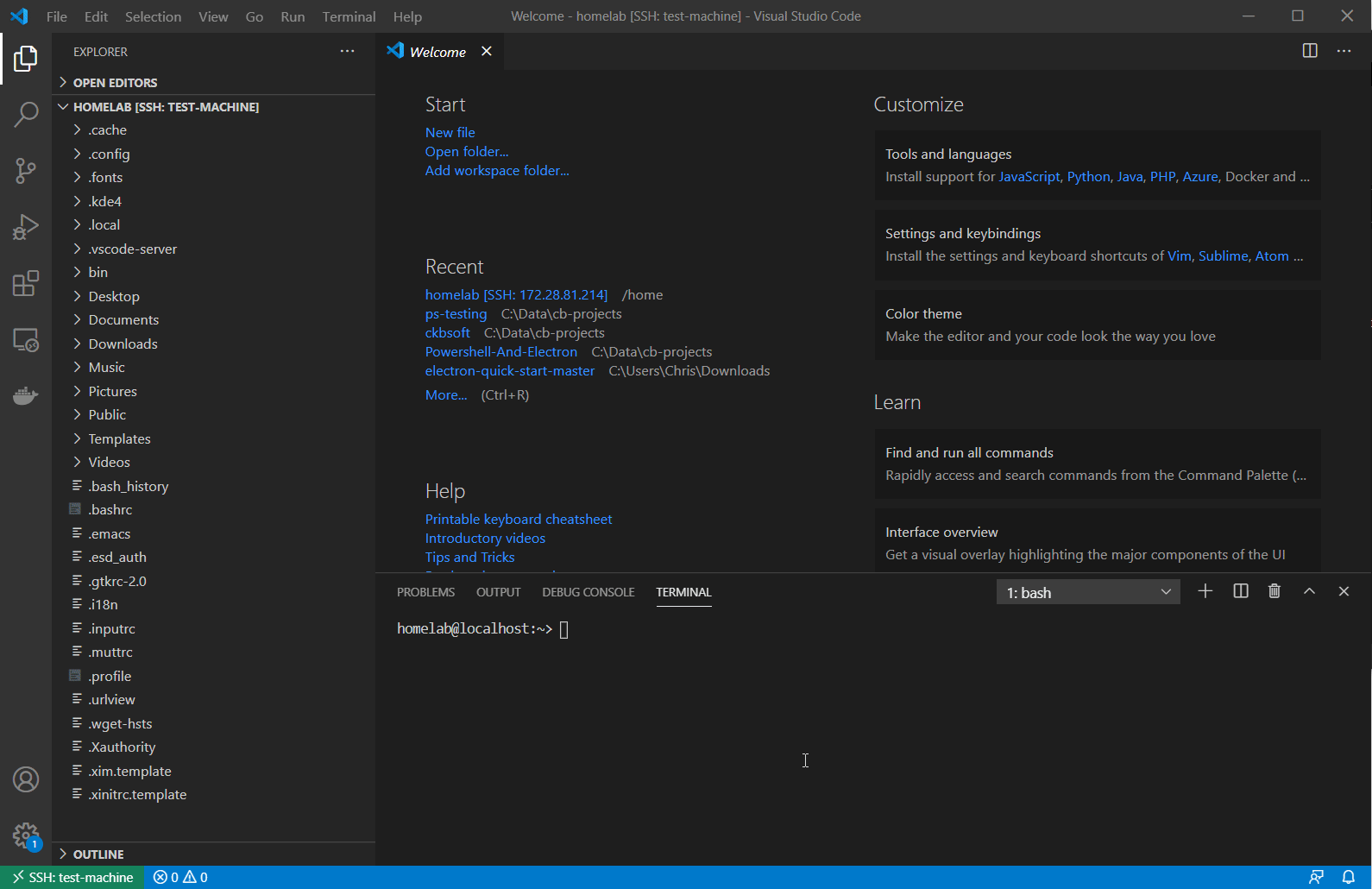Open the Run and Debug view icon
Viewport: 1372px width, 889px height.
tap(26, 227)
